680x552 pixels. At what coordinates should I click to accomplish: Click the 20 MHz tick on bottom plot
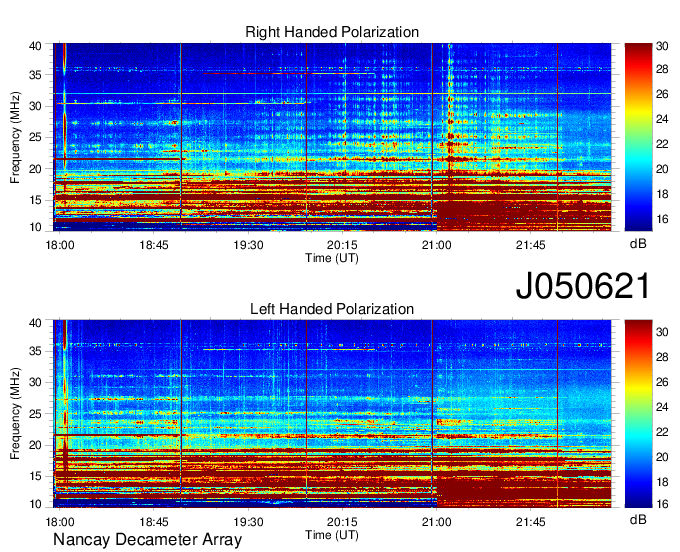point(35,446)
